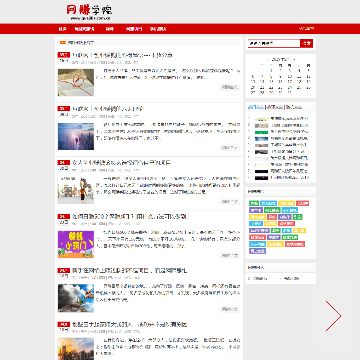Image resolution: width=360 pixels, height=360 pixels.
Task: Click read-more button of the stormy sky article
Action: pos(229,309)
